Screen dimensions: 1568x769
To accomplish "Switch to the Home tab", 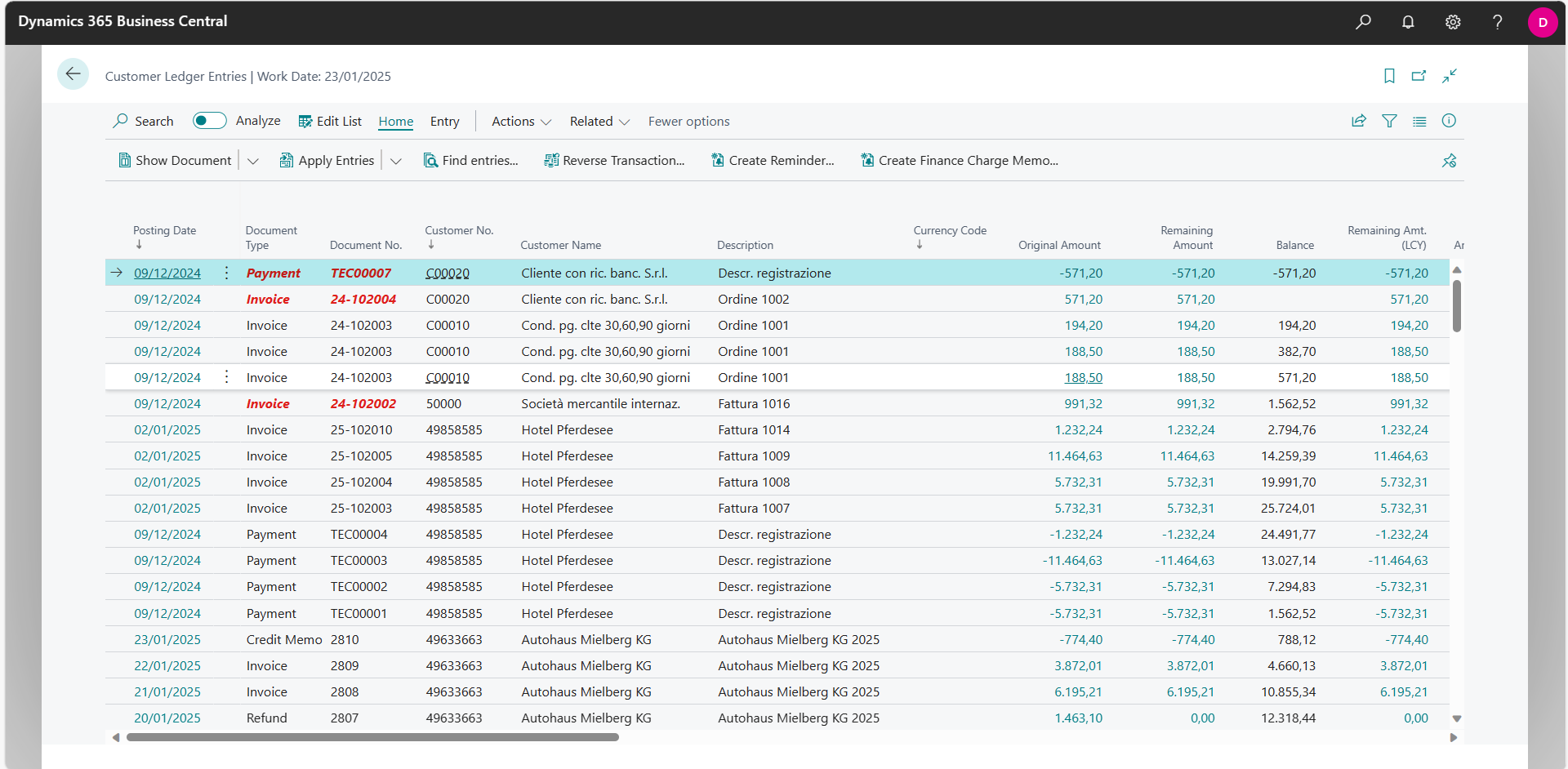I will [x=396, y=121].
